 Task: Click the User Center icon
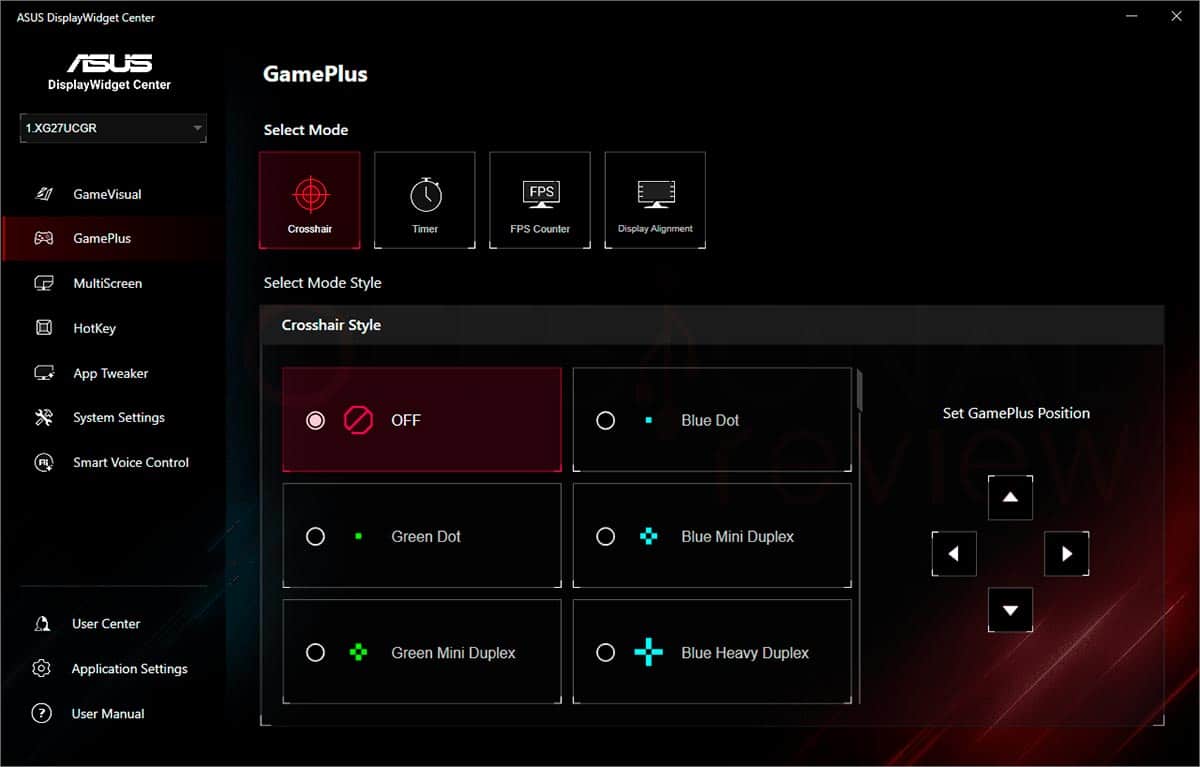(42, 624)
